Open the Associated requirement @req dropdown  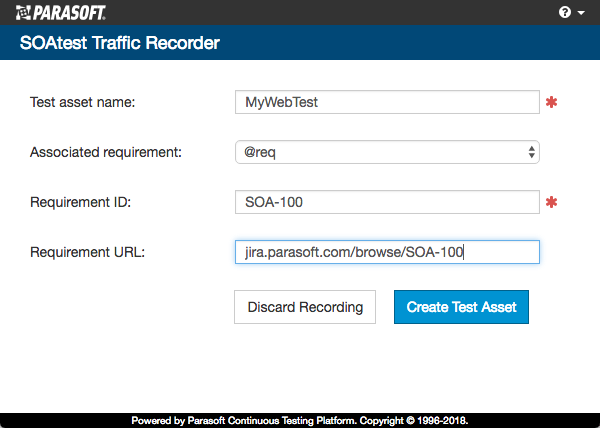point(387,152)
